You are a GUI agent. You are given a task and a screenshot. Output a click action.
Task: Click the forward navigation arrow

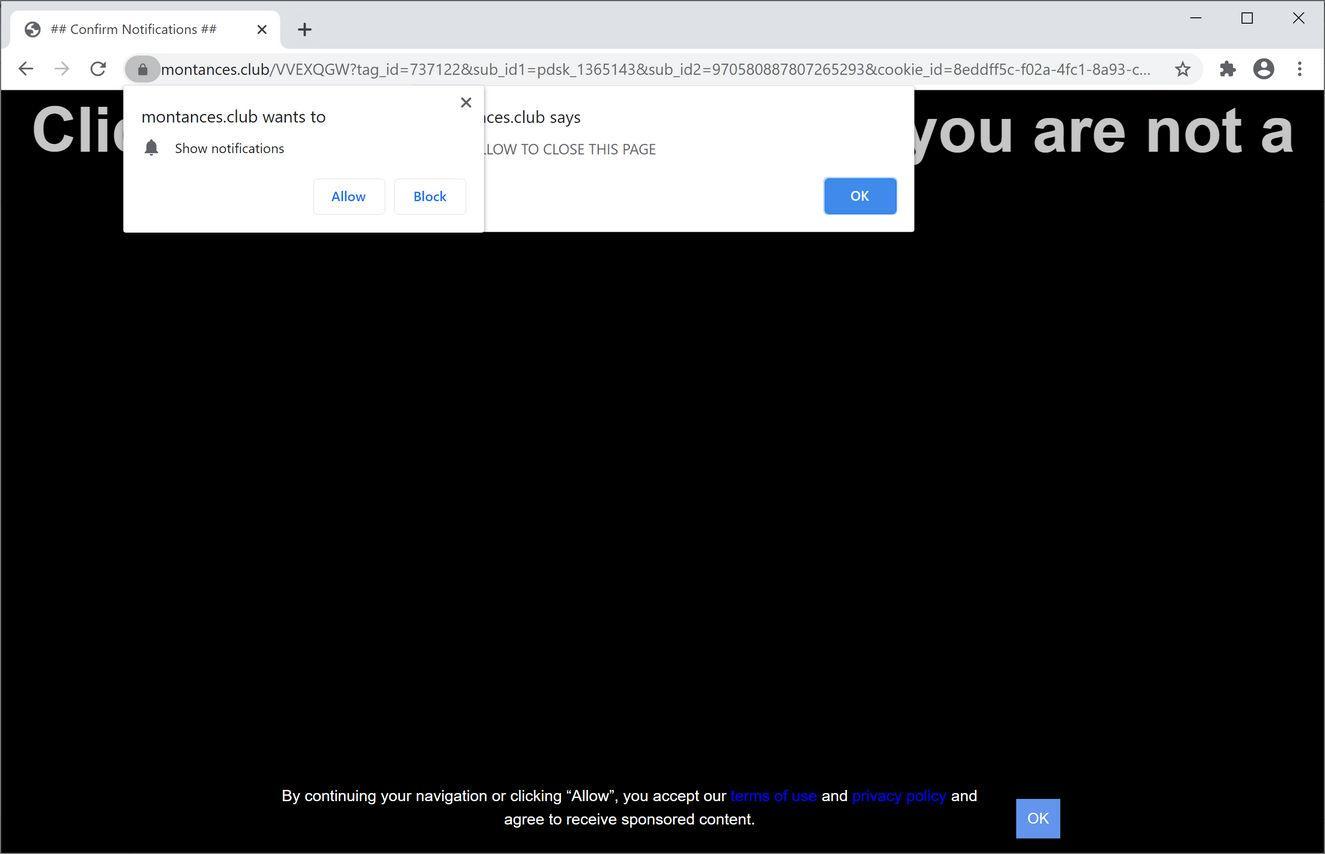point(62,68)
